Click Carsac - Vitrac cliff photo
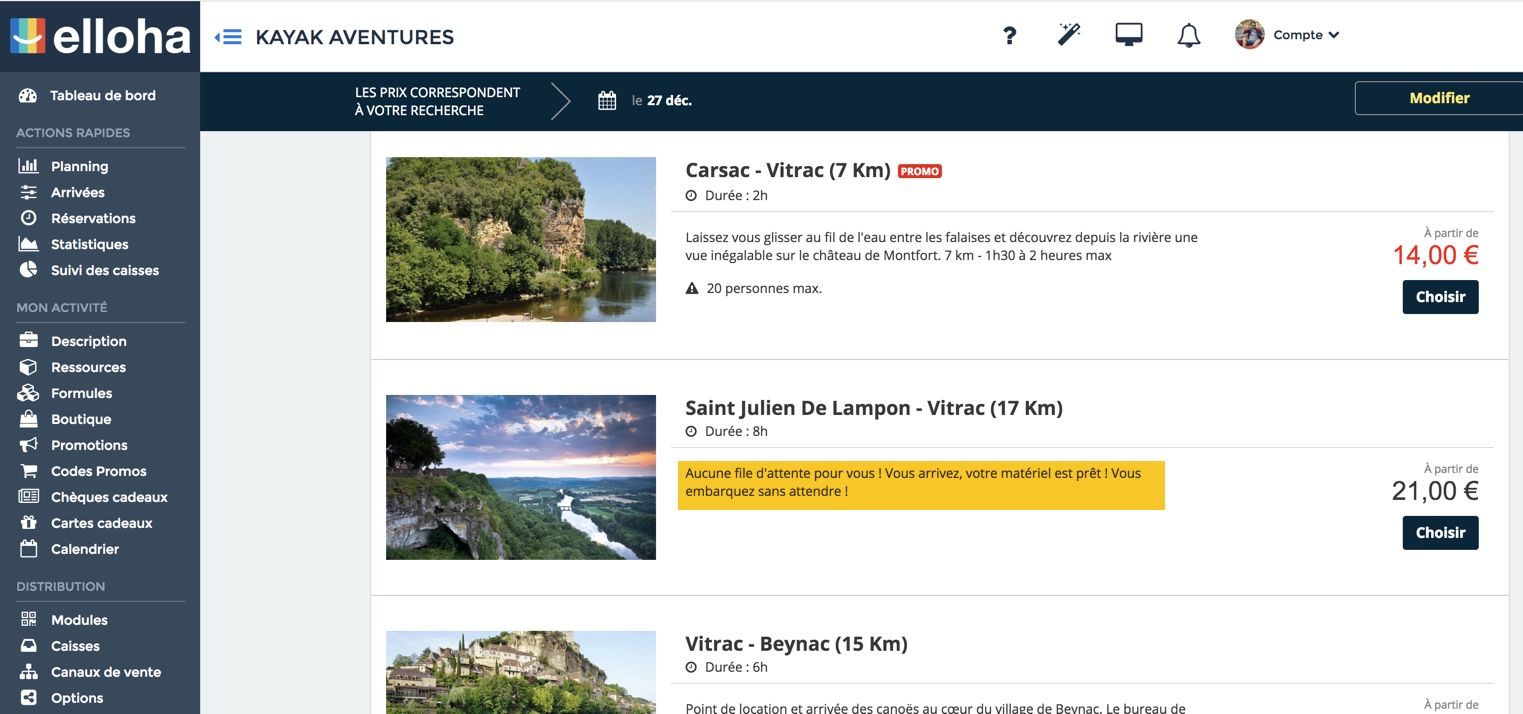The height and width of the screenshot is (714, 1523). tap(521, 239)
